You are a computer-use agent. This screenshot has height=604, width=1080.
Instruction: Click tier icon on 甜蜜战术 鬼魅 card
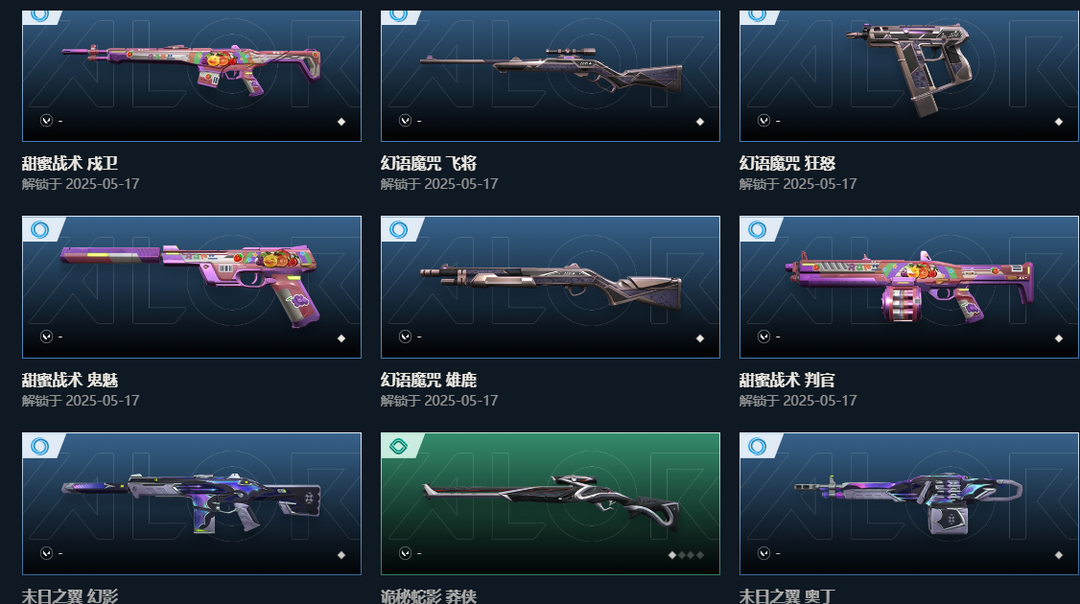click(40, 229)
